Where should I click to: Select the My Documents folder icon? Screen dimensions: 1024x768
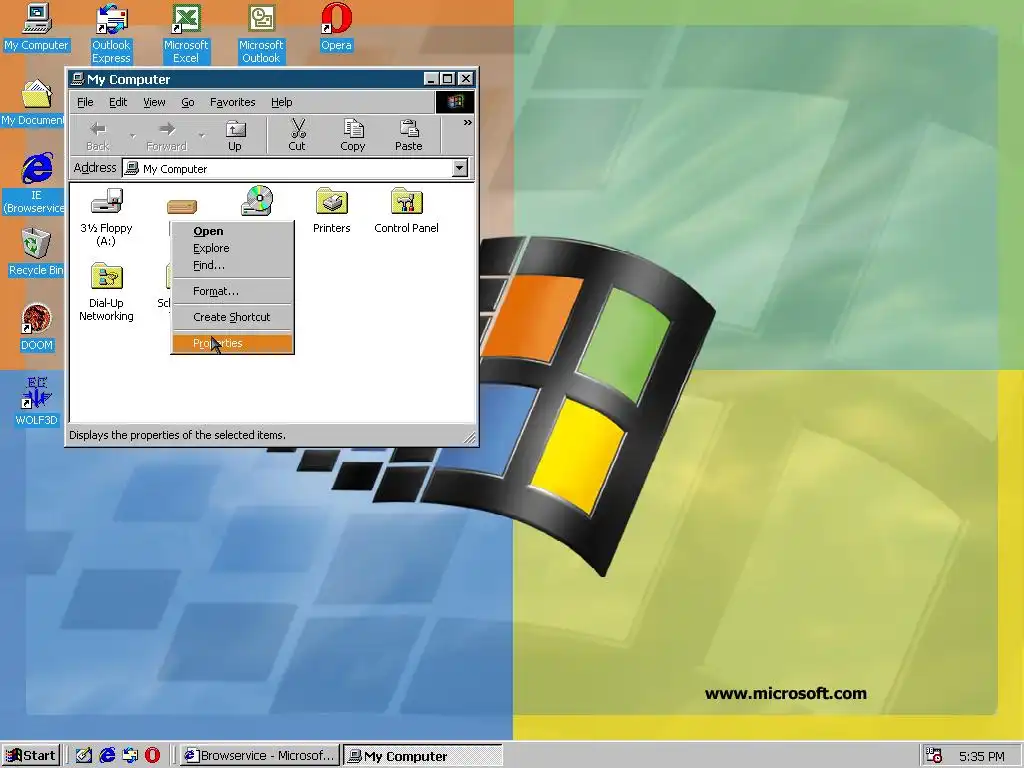coord(33,103)
